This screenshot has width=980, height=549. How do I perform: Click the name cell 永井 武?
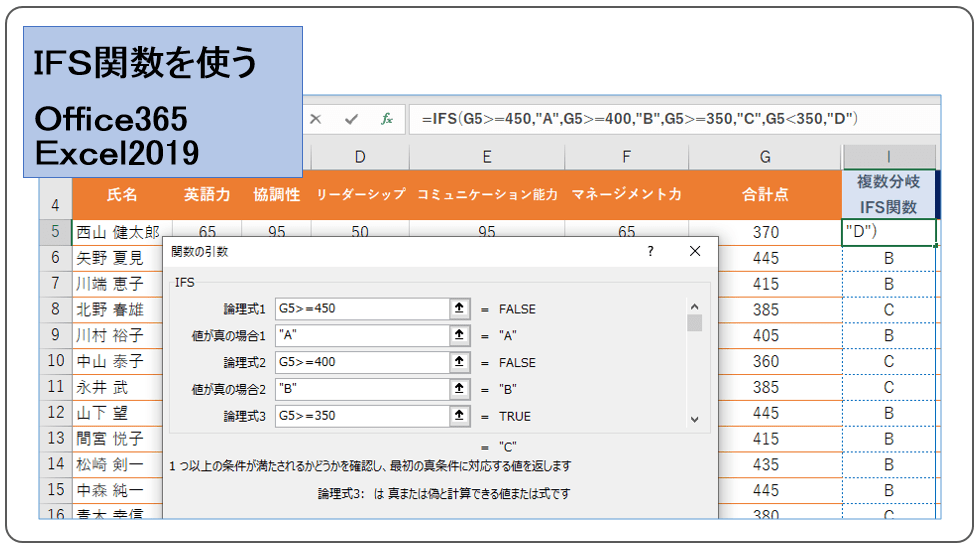tap(118, 387)
